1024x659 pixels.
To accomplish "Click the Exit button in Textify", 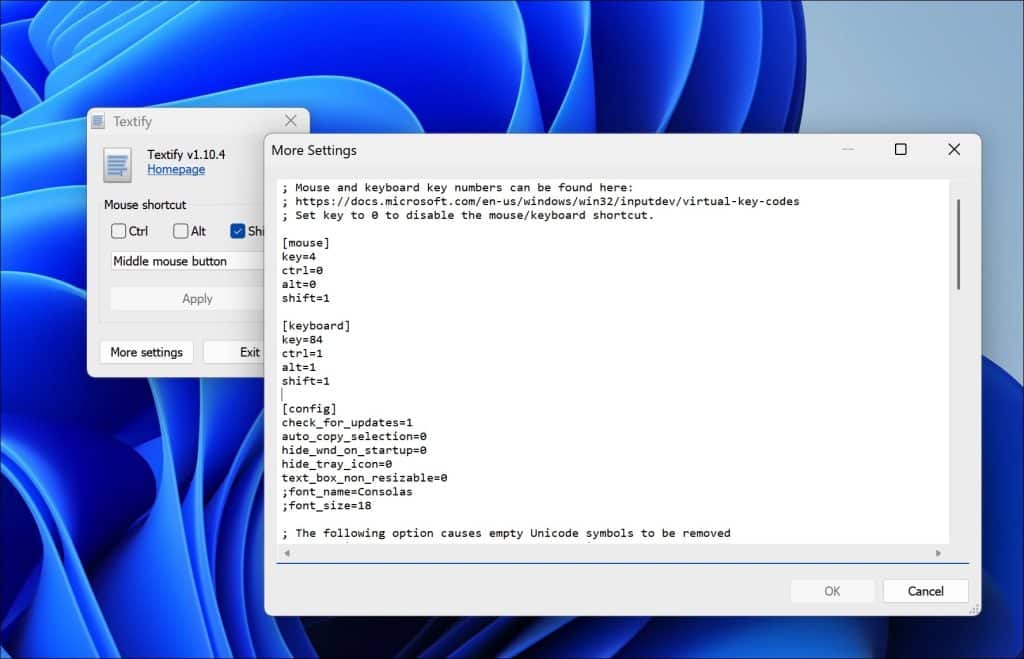I will (x=235, y=352).
